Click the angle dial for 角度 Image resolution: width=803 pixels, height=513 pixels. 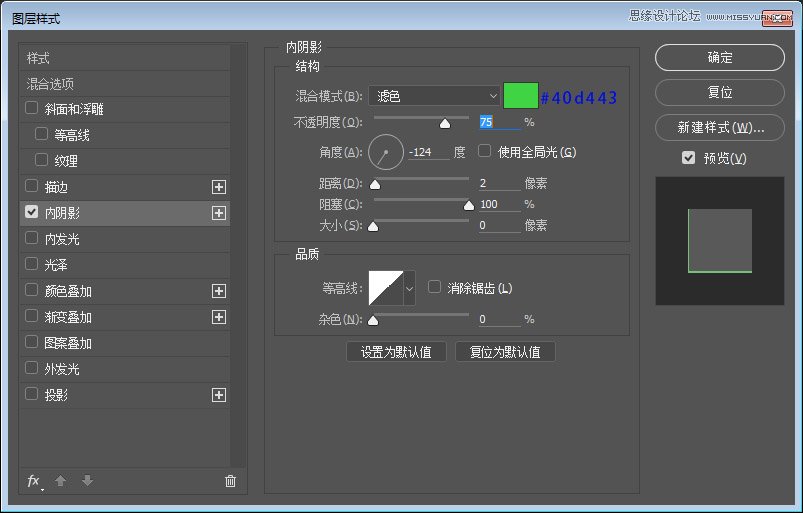[384, 153]
